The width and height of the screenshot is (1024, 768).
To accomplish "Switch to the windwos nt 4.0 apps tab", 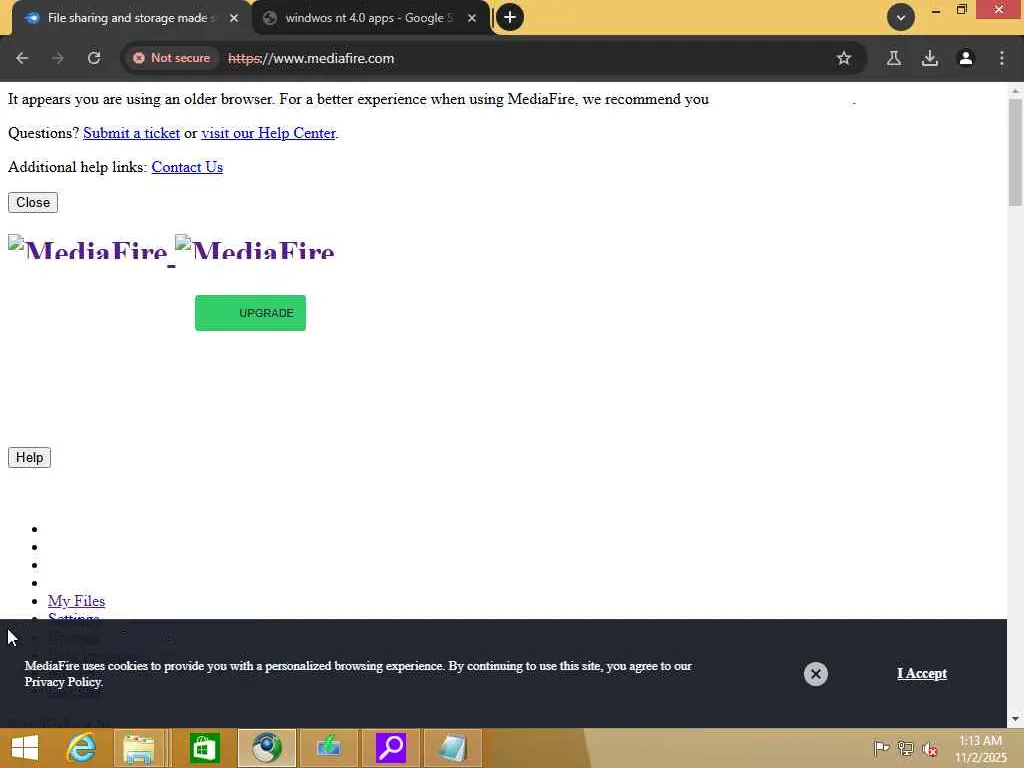I will point(369,18).
